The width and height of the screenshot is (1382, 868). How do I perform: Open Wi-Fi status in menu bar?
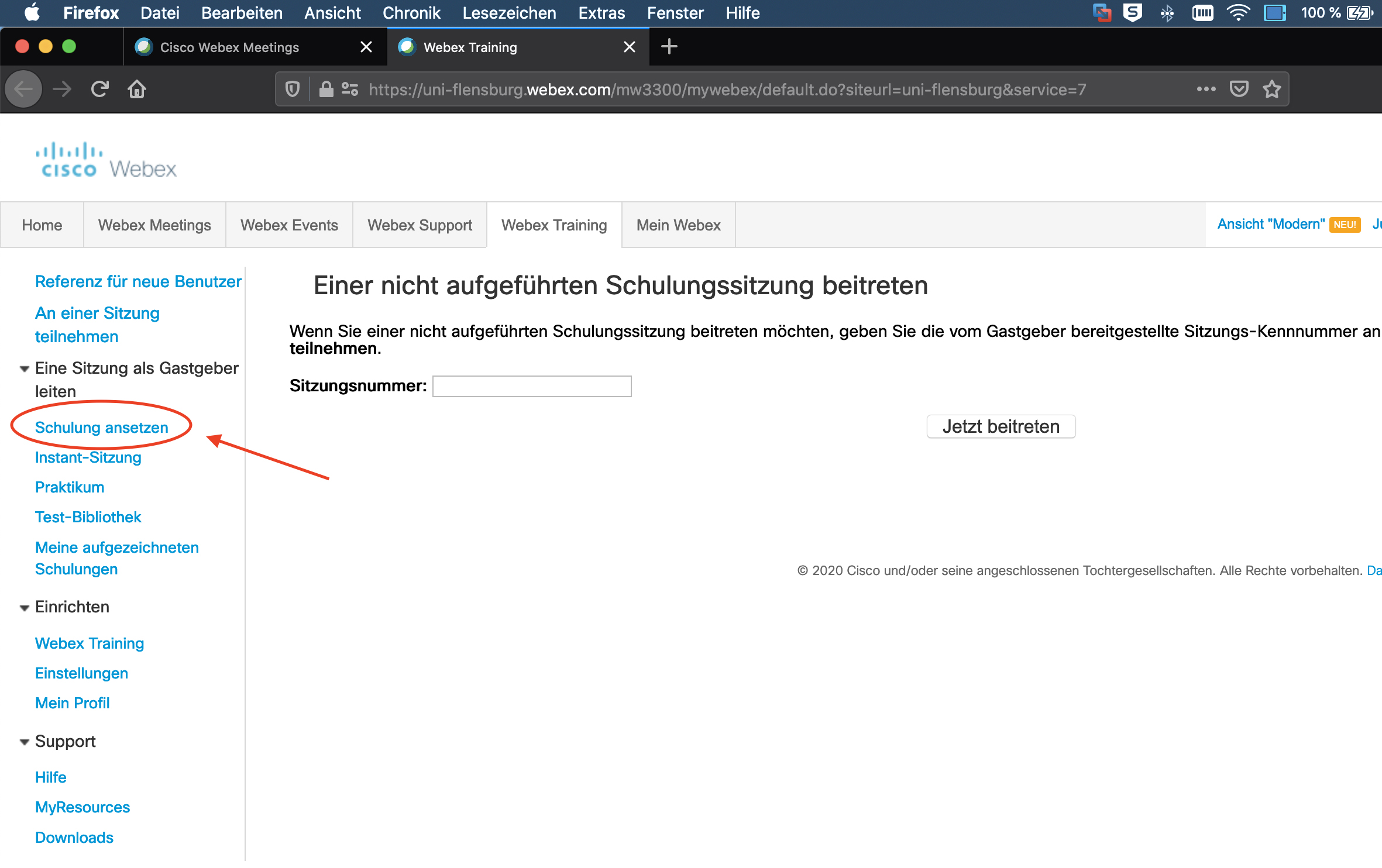point(1238,12)
